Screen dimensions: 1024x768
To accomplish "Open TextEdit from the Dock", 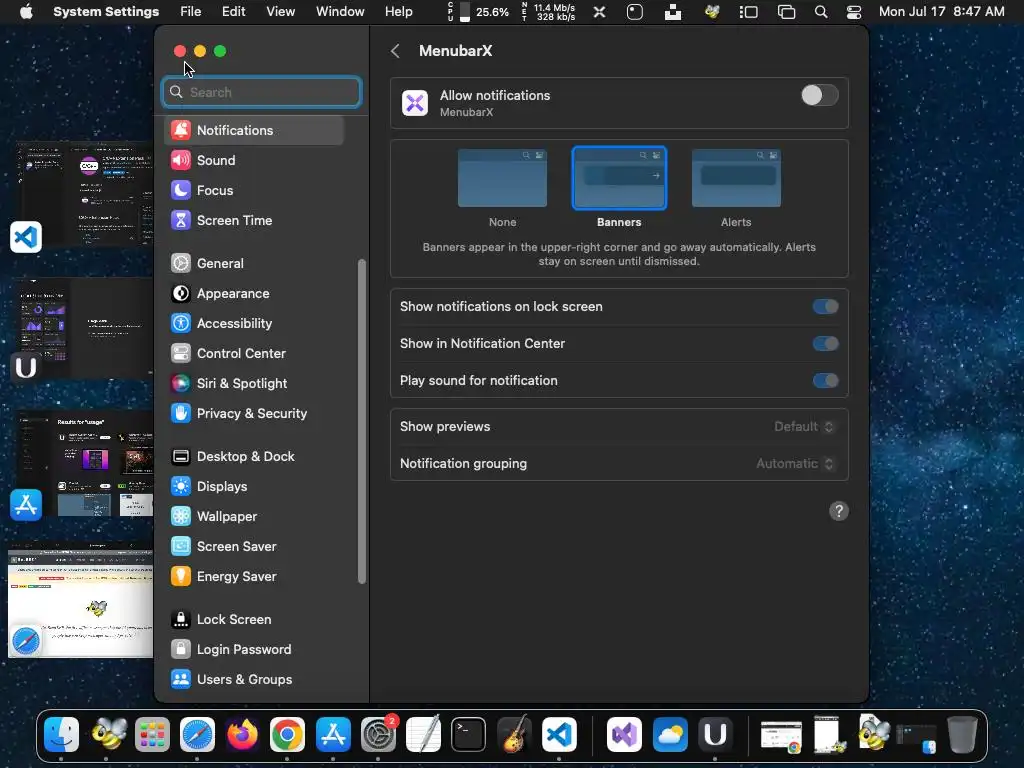I will [x=423, y=735].
